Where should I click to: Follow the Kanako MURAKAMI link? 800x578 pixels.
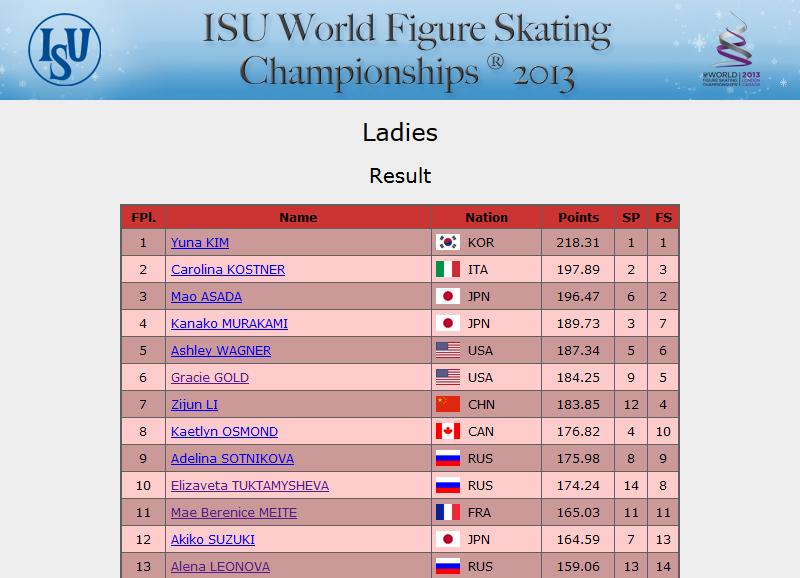coord(229,323)
